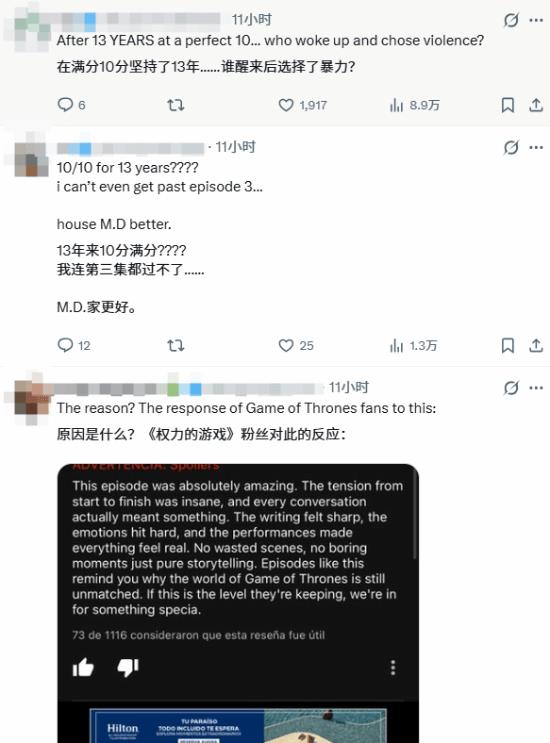Image resolution: width=550 pixels, height=743 pixels.
Task: Click Grok icon on Game of Thrones tweet
Action: coord(511,388)
